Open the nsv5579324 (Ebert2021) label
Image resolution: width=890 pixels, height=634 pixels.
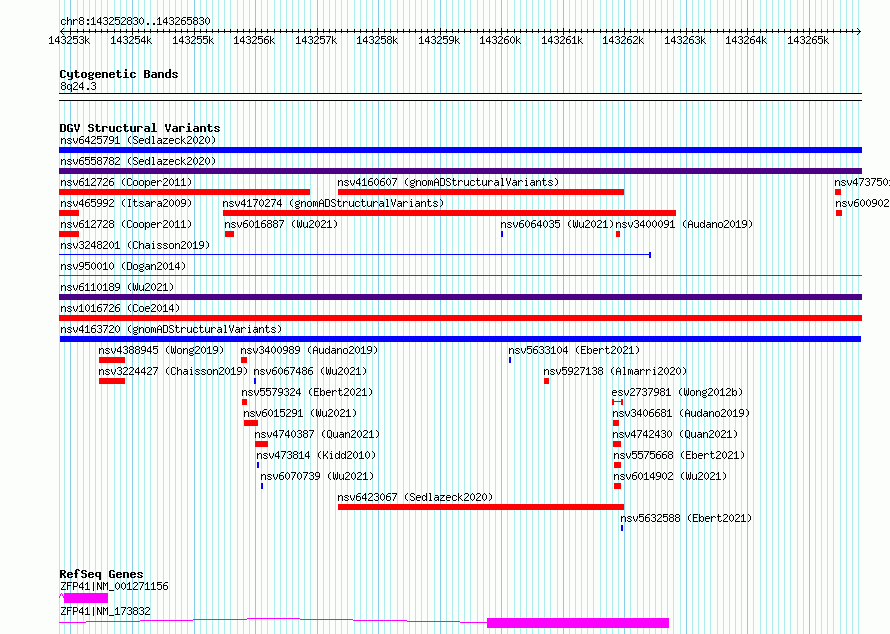(307, 392)
